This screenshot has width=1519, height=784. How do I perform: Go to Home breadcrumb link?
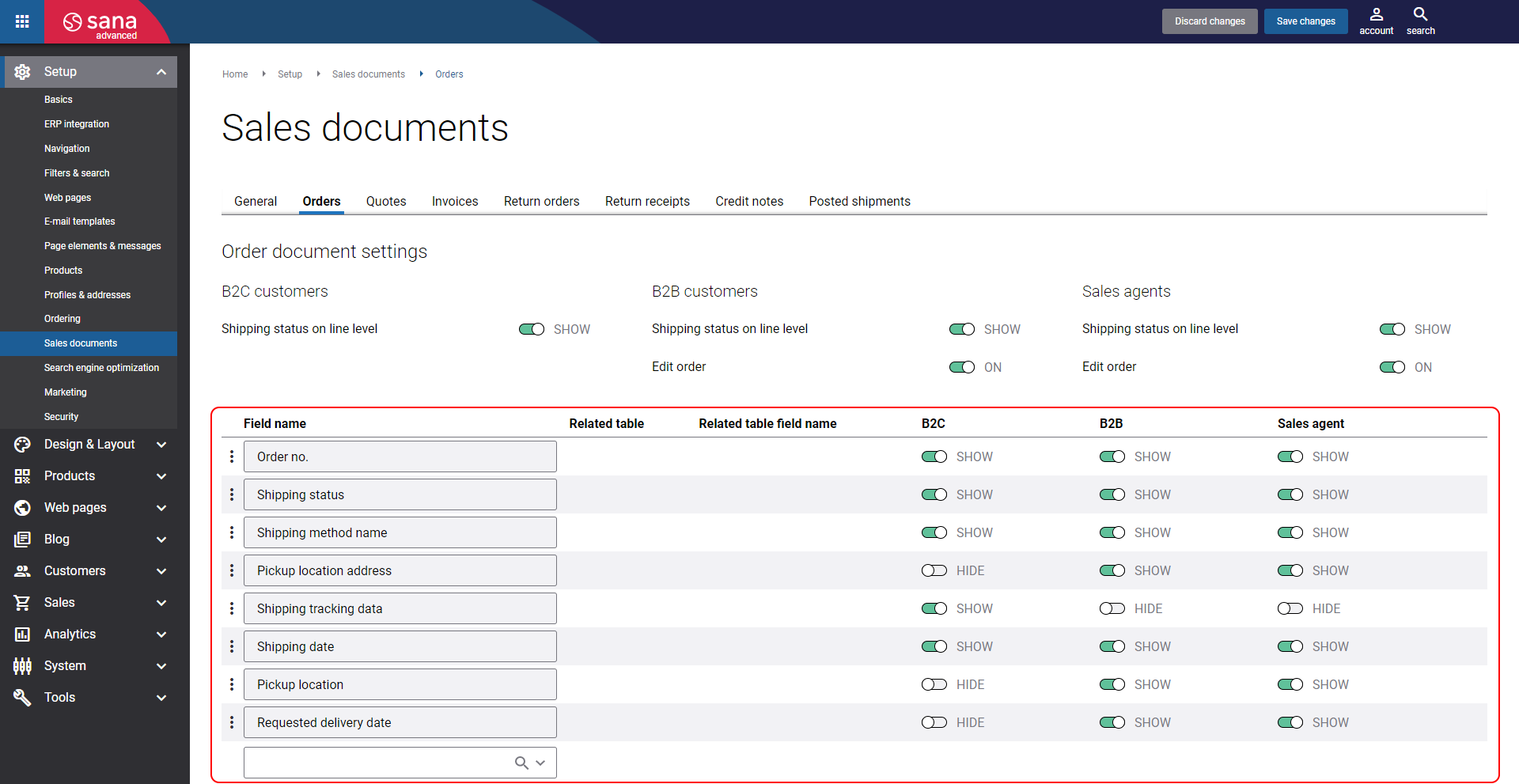(235, 74)
